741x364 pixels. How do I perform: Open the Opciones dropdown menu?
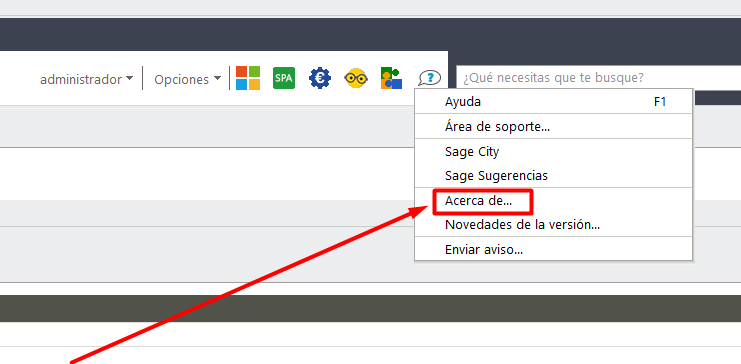pos(188,79)
